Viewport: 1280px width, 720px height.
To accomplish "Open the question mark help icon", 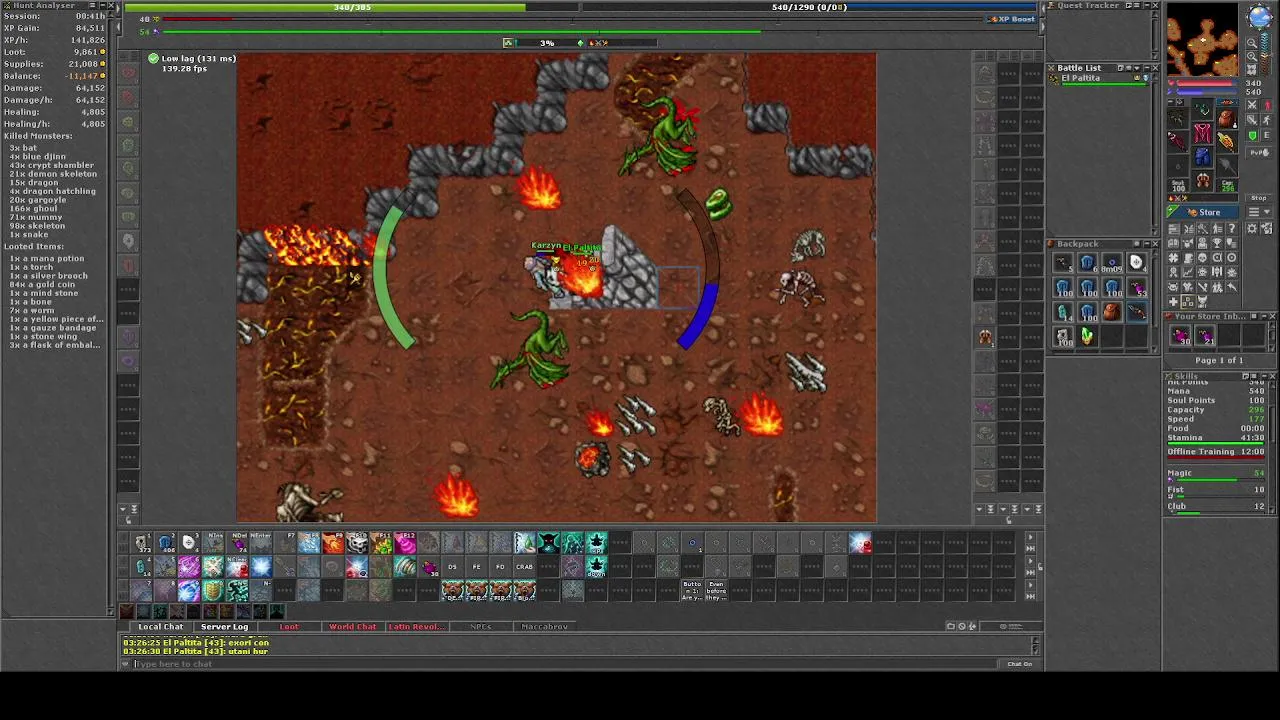I will (x=1231, y=228).
